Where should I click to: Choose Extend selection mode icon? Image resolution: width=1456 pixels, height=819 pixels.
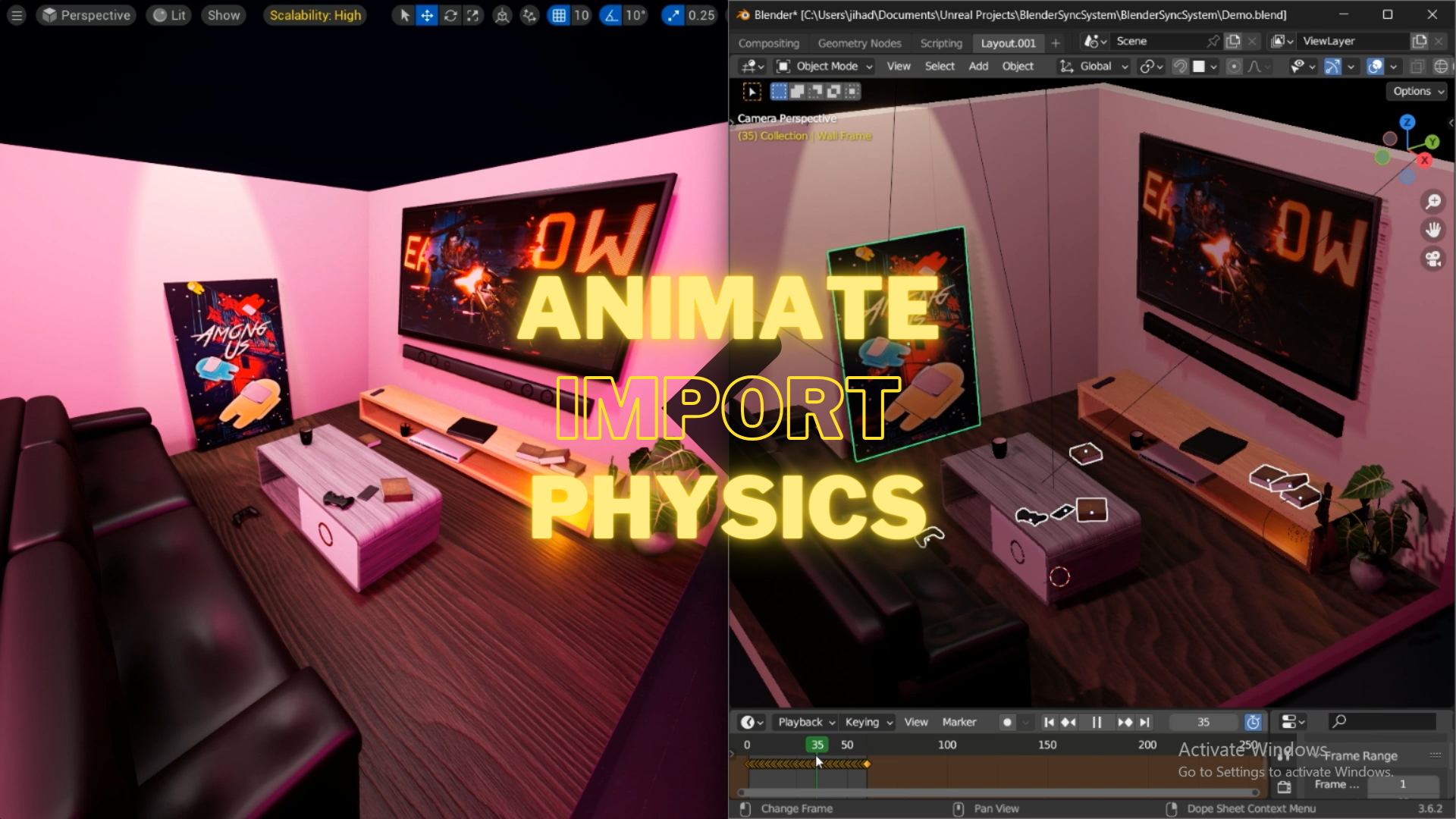(797, 92)
